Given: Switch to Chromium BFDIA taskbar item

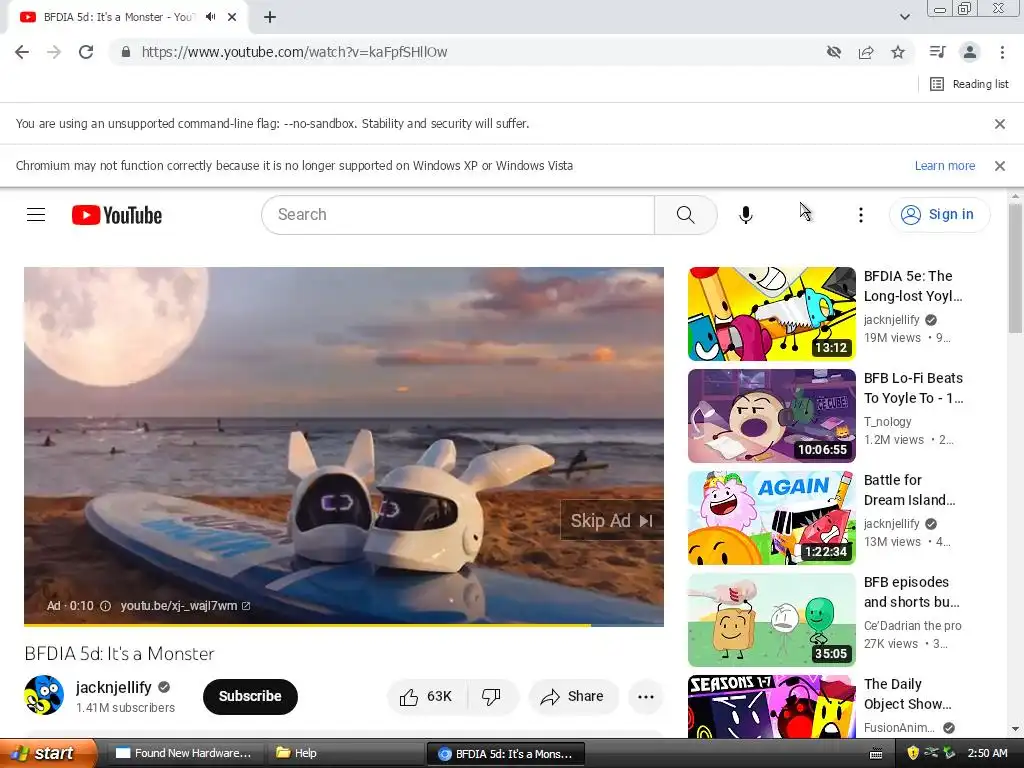Looking at the screenshot, I should click(x=505, y=754).
